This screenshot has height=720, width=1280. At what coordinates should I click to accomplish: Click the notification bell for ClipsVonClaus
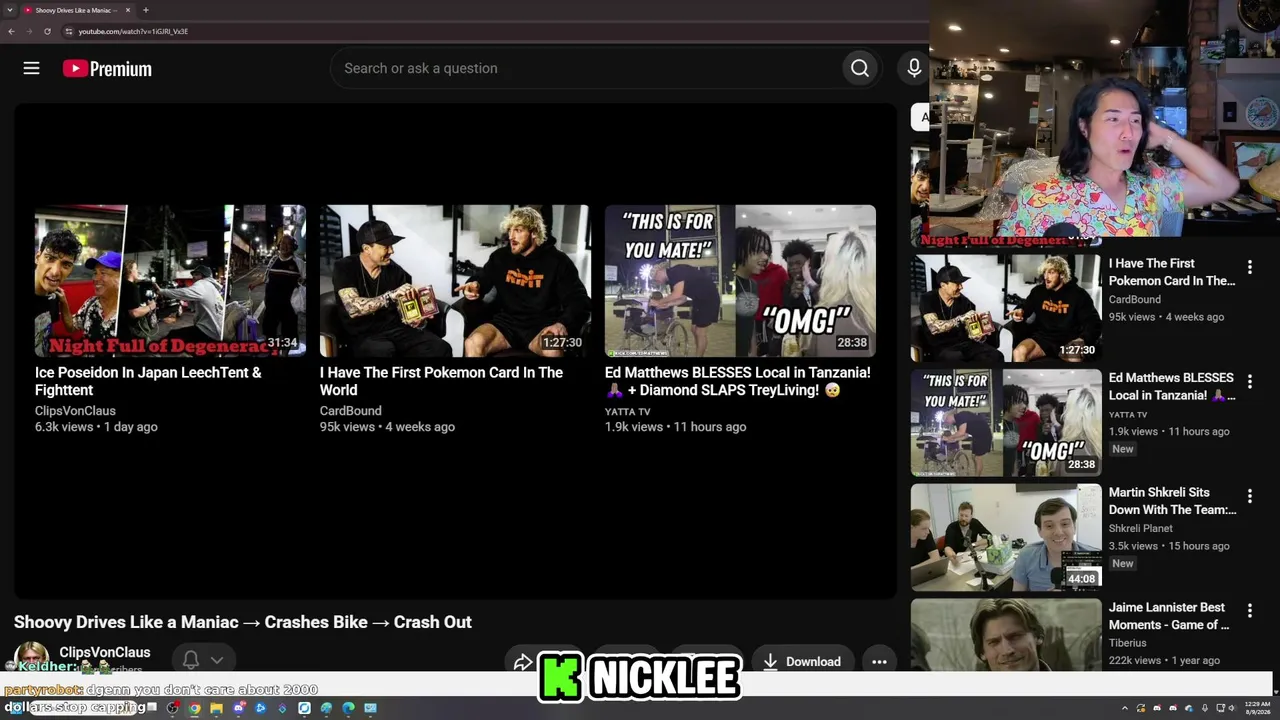tap(190, 660)
